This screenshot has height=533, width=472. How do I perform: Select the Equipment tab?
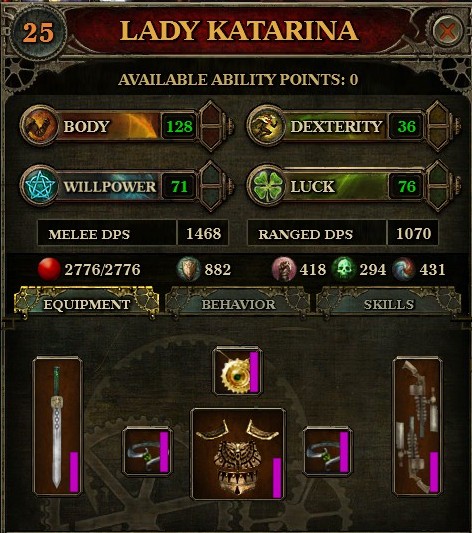87,304
